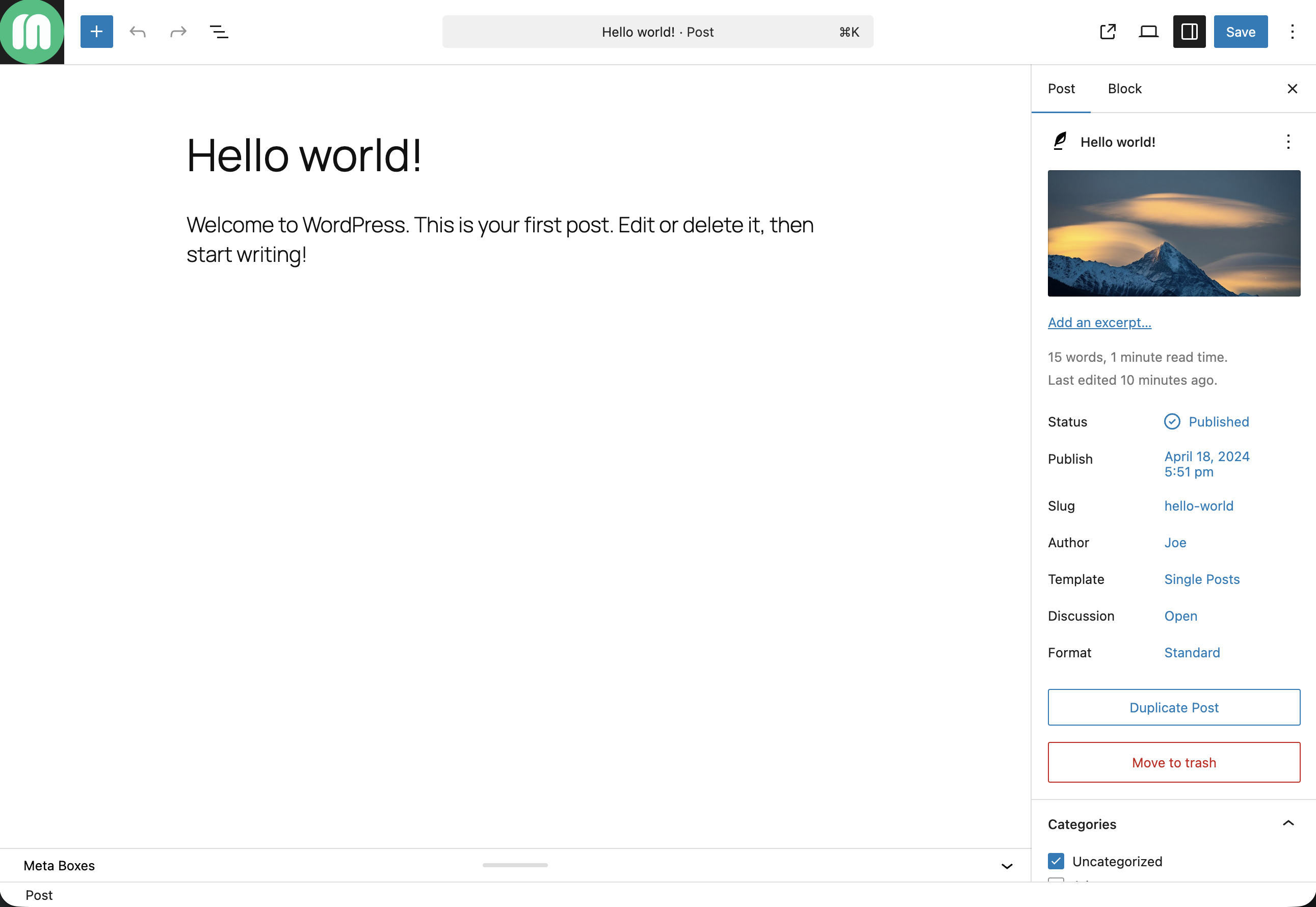Open the post actions menu beside Hello world!
This screenshot has width=1316, height=907.
pyautogui.click(x=1288, y=142)
